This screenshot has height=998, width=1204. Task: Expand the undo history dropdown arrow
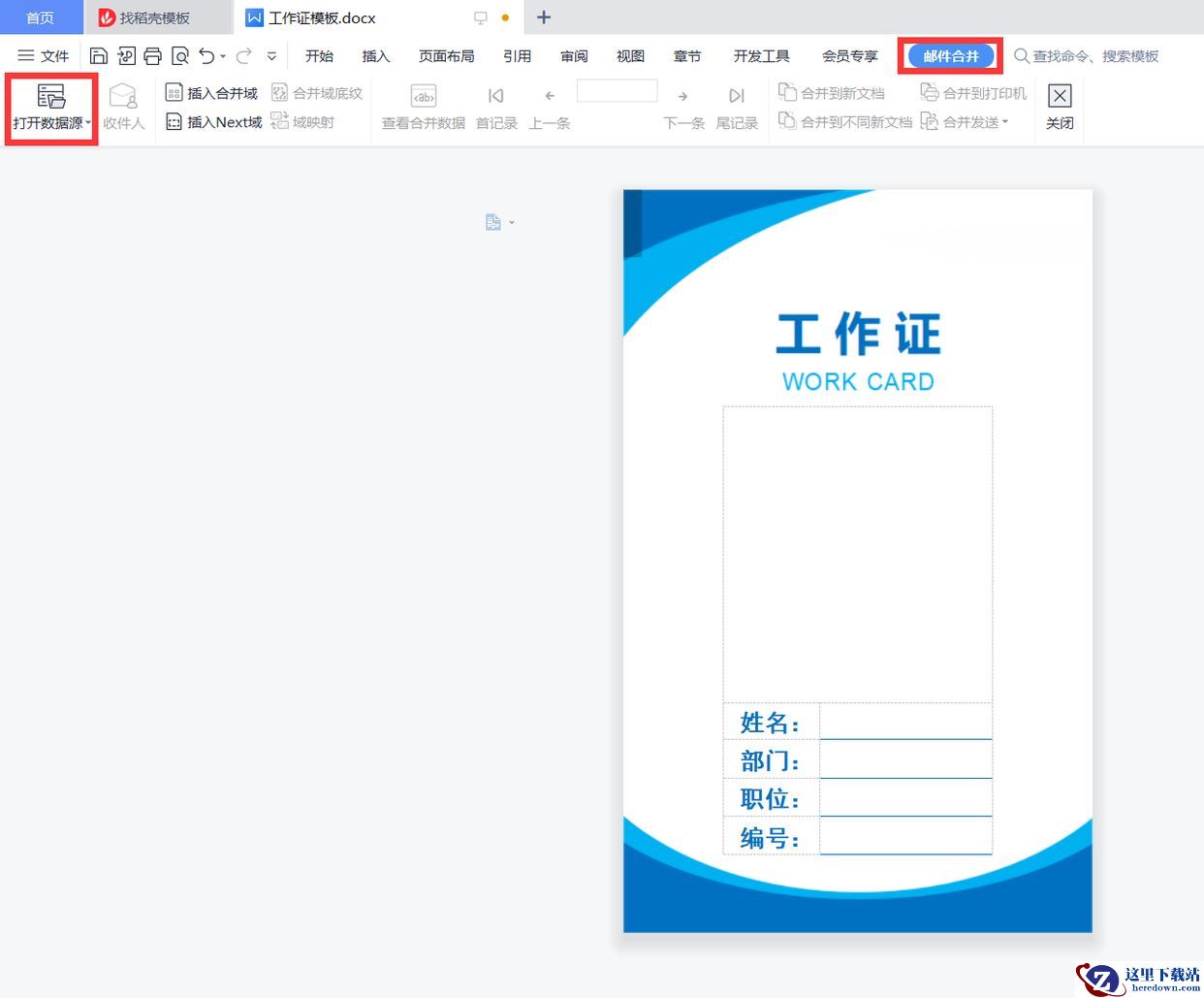[223, 56]
